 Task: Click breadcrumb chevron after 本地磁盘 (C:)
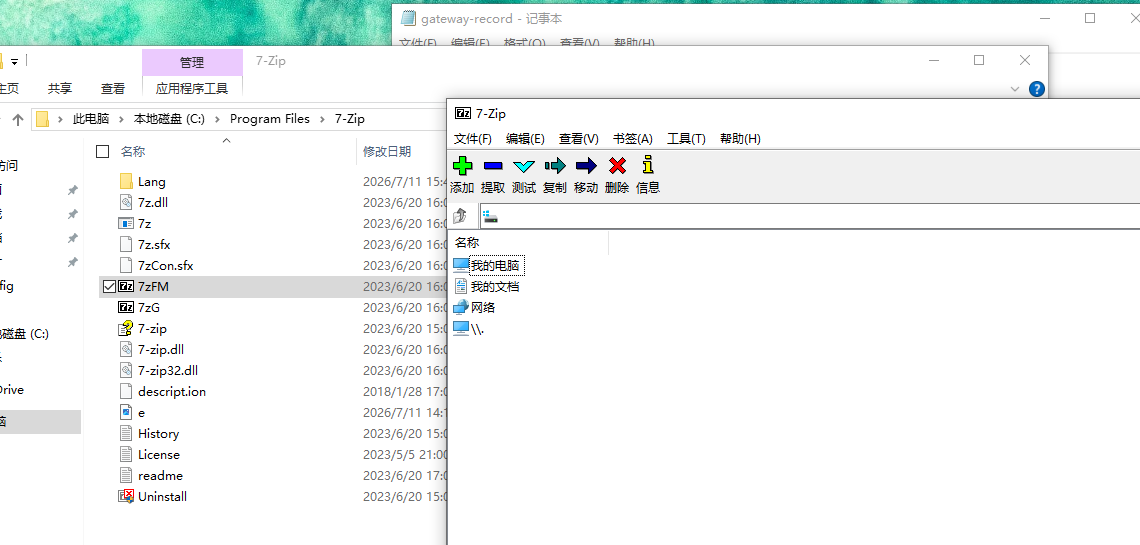coord(217,118)
